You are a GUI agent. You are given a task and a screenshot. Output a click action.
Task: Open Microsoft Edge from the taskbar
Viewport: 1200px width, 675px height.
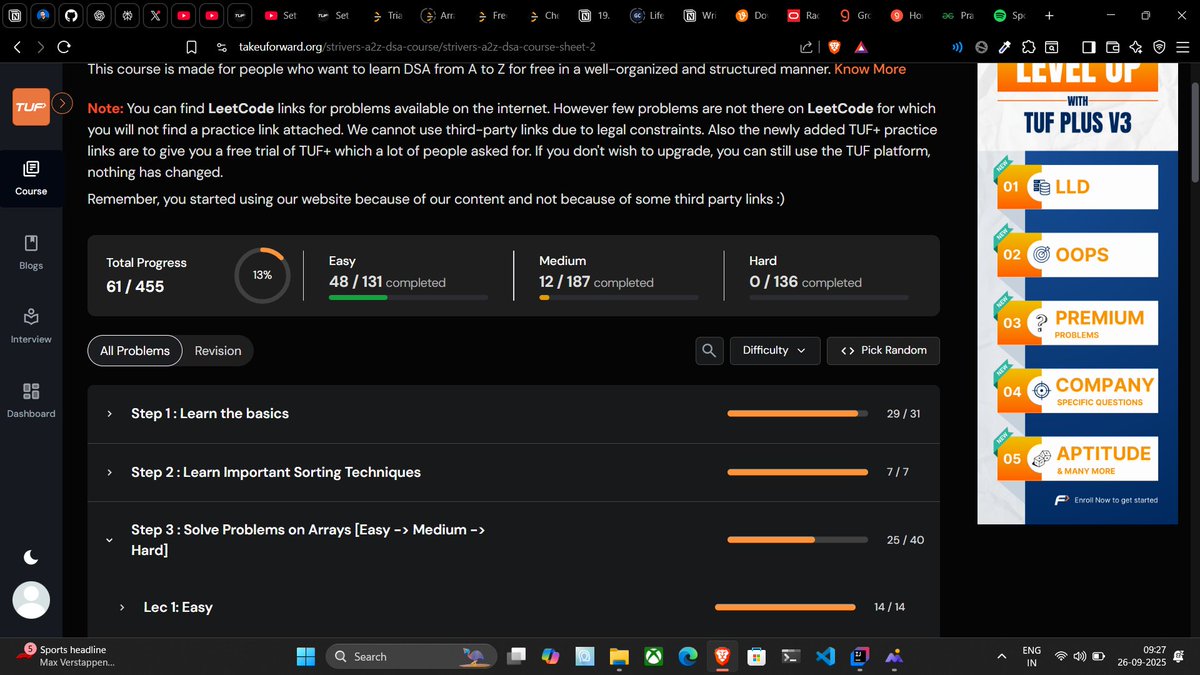click(x=688, y=656)
